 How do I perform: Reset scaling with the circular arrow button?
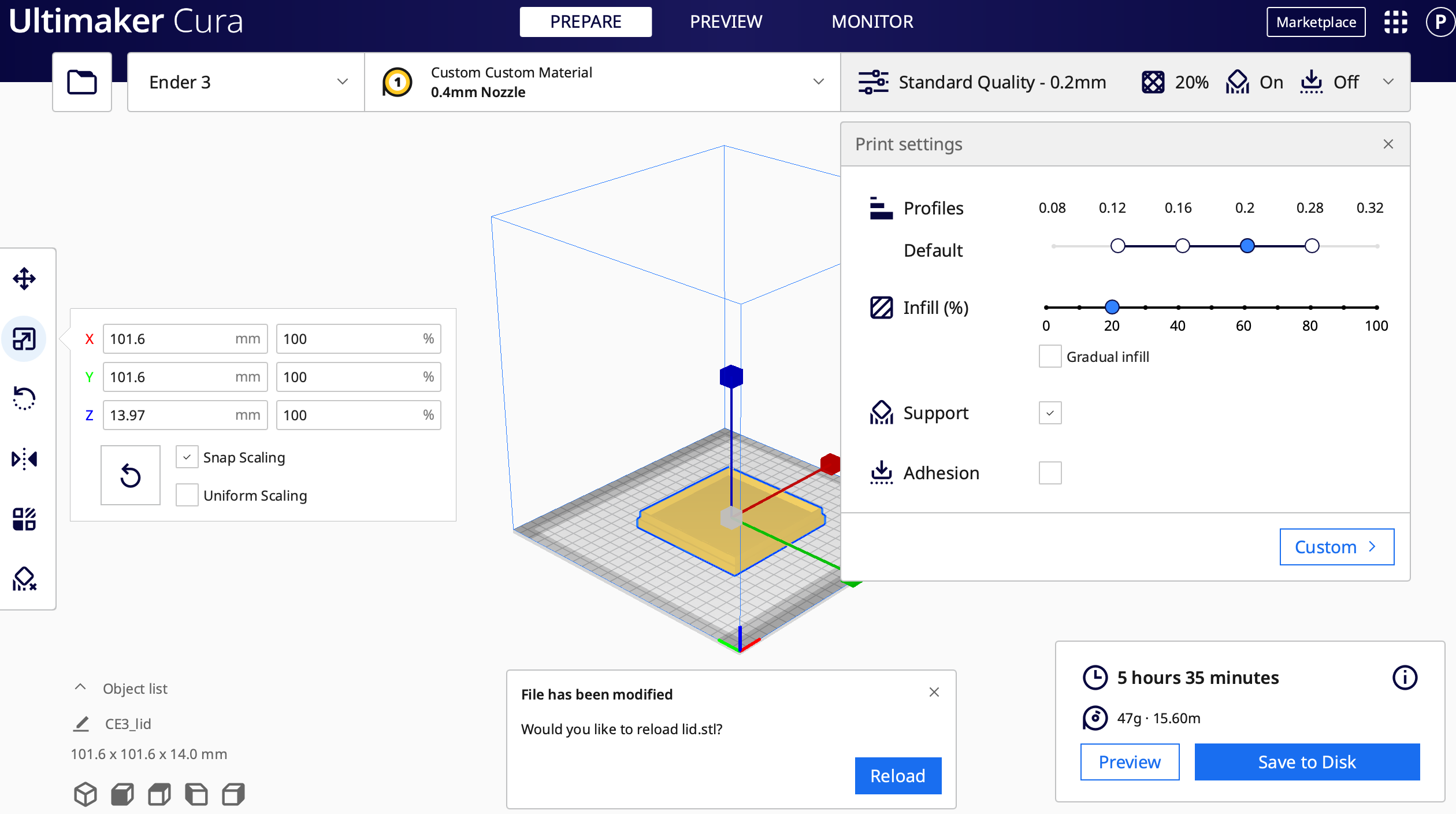pyautogui.click(x=131, y=476)
